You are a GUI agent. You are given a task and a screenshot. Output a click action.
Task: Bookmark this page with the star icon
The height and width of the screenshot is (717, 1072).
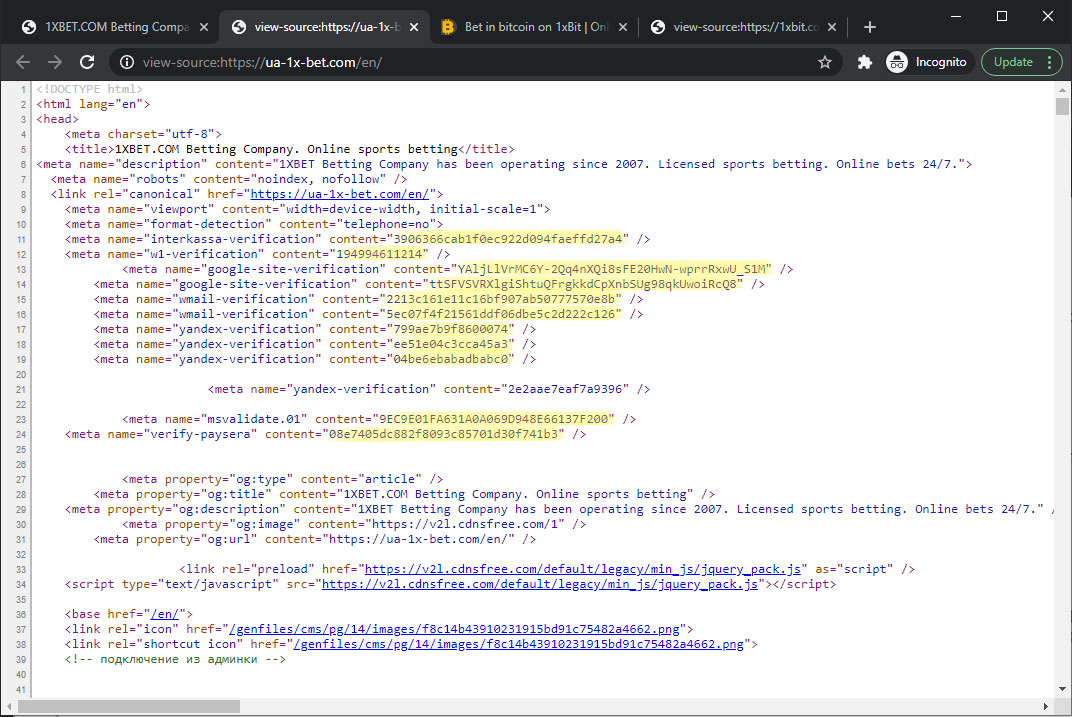pos(825,62)
